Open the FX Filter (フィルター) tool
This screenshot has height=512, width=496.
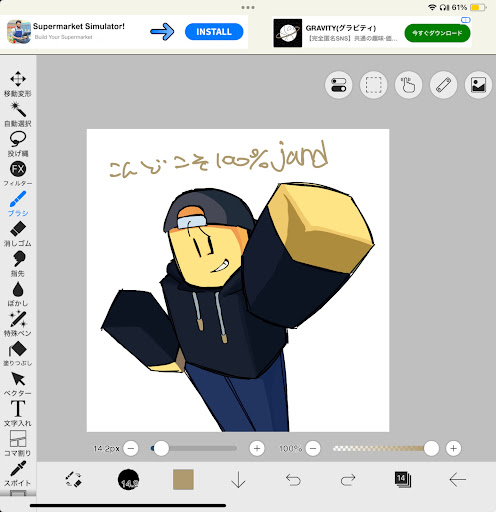click(x=18, y=174)
